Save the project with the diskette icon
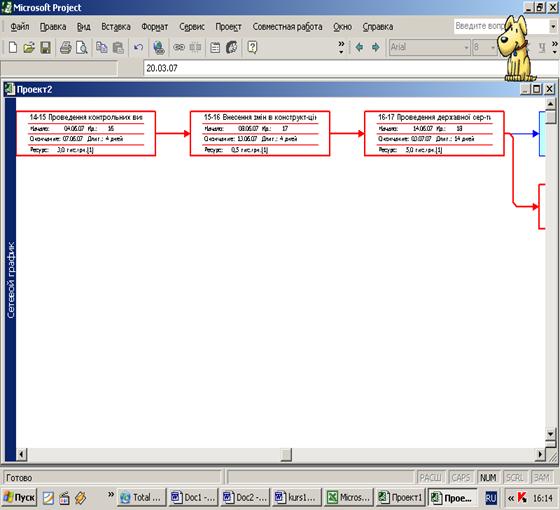 click(45, 48)
